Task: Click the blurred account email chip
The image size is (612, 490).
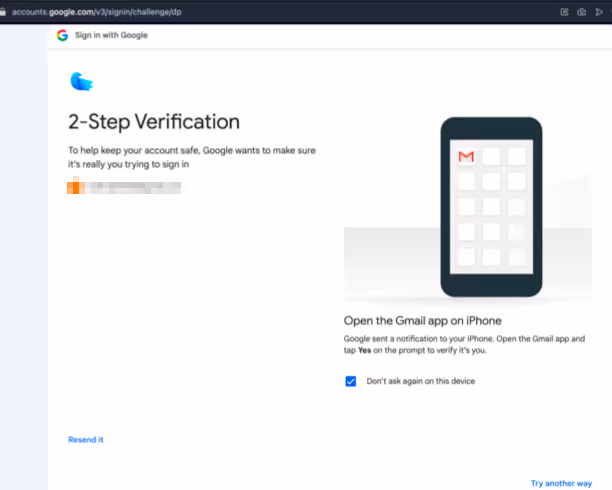Action: coord(124,187)
